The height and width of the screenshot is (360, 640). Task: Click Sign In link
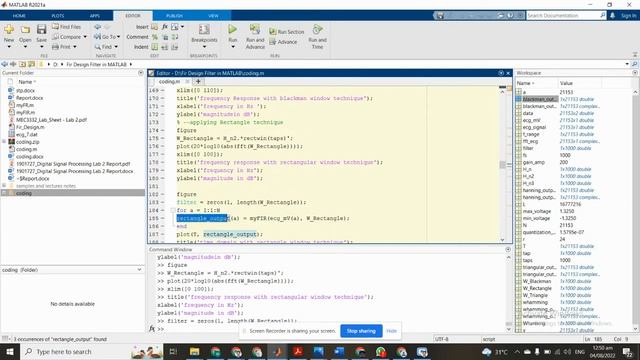[629, 16]
